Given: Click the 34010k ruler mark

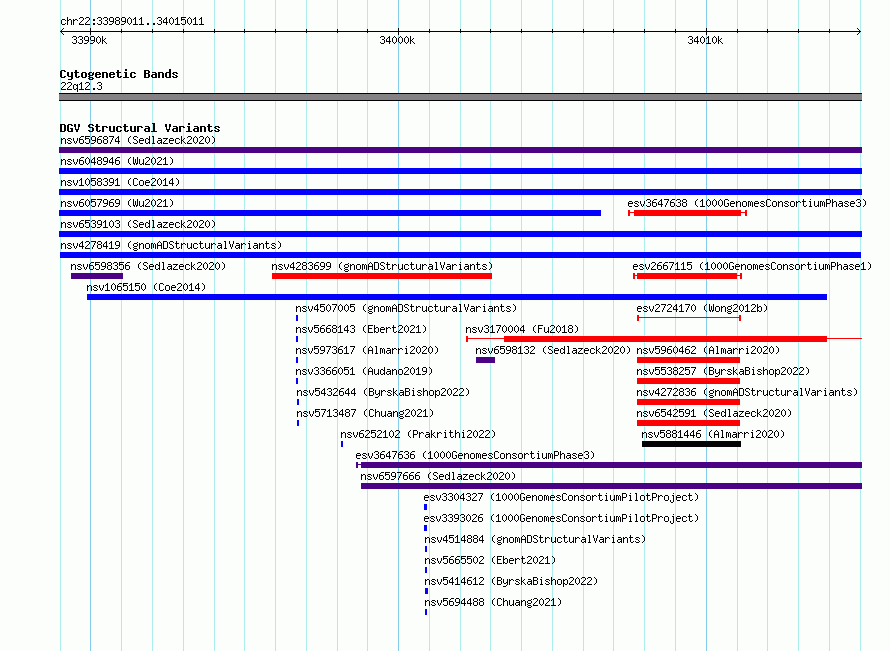Looking at the screenshot, I should point(705,40).
